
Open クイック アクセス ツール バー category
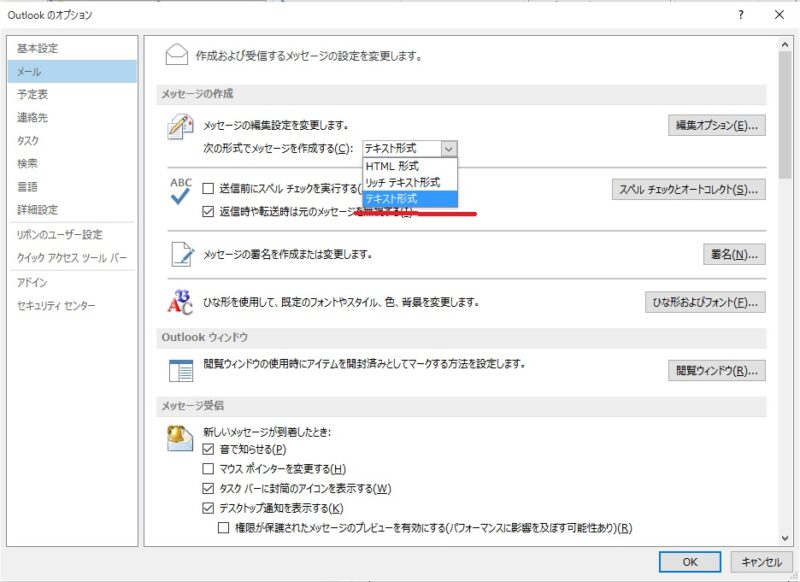click(72, 258)
